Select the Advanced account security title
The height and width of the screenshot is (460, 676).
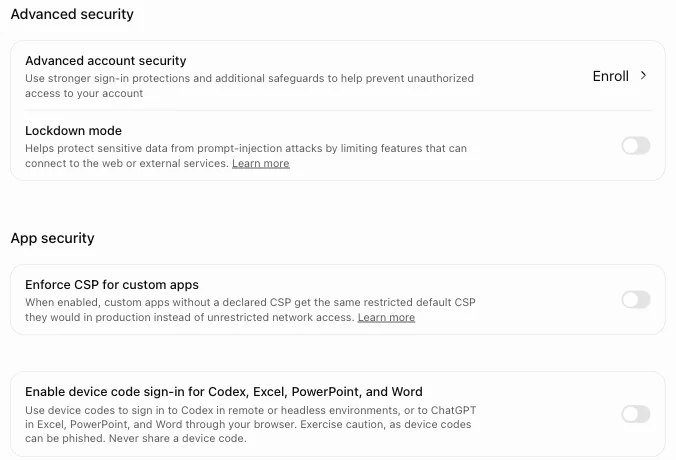coord(106,61)
